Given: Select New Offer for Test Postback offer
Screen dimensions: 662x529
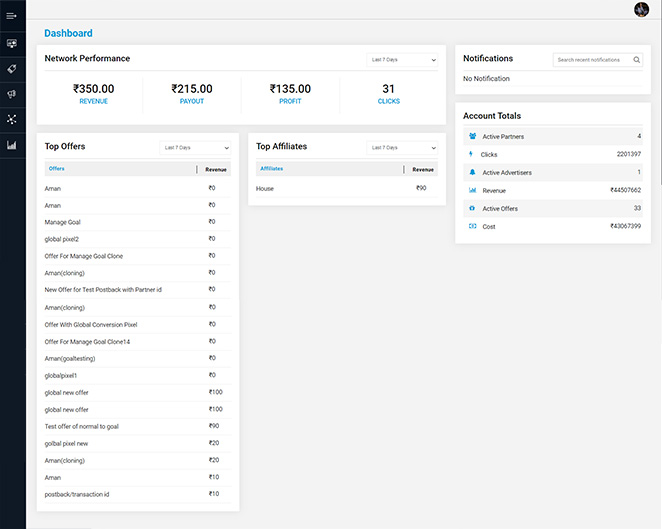Looking at the screenshot, I should coord(103,290).
